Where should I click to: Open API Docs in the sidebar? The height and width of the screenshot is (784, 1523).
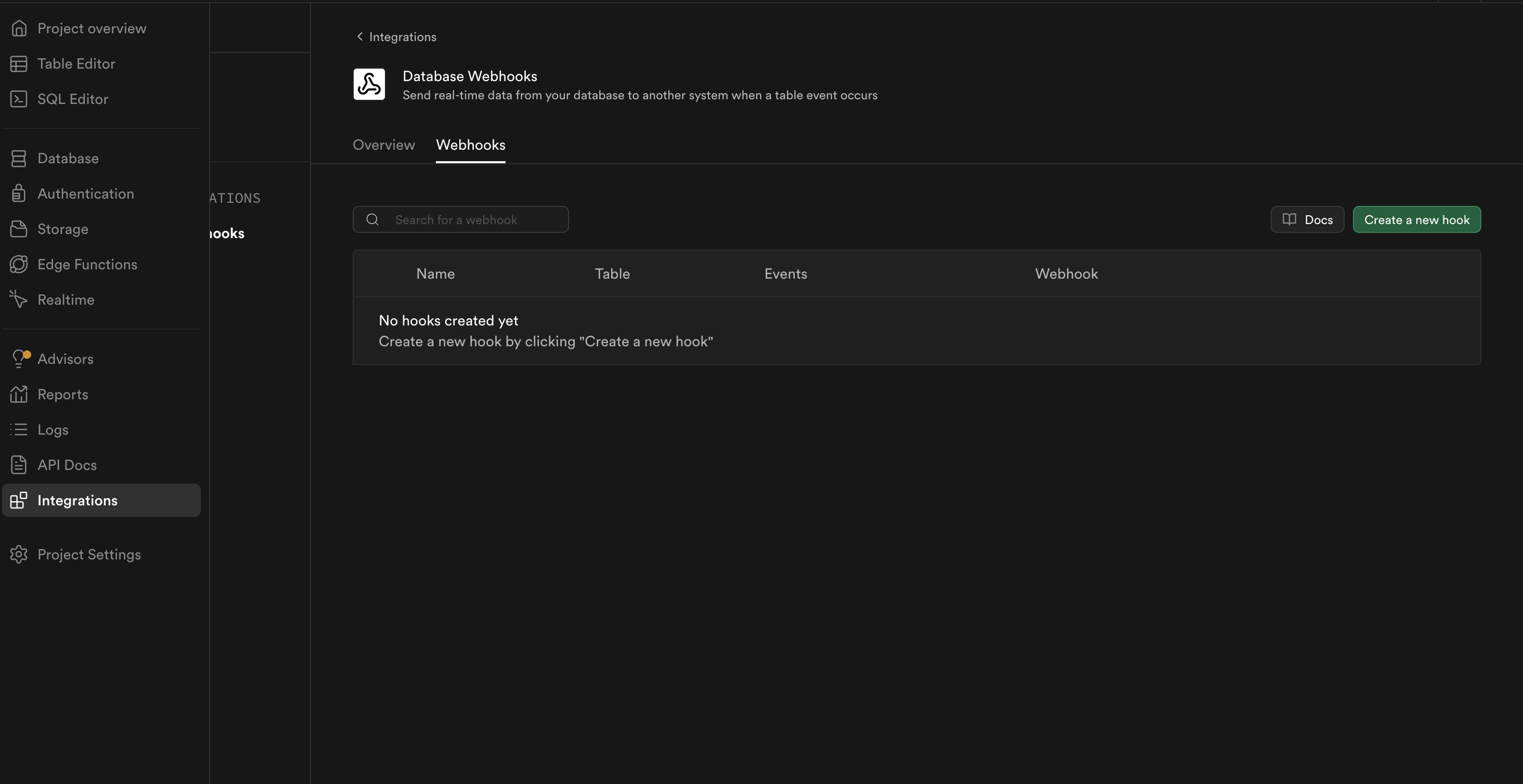[67, 465]
